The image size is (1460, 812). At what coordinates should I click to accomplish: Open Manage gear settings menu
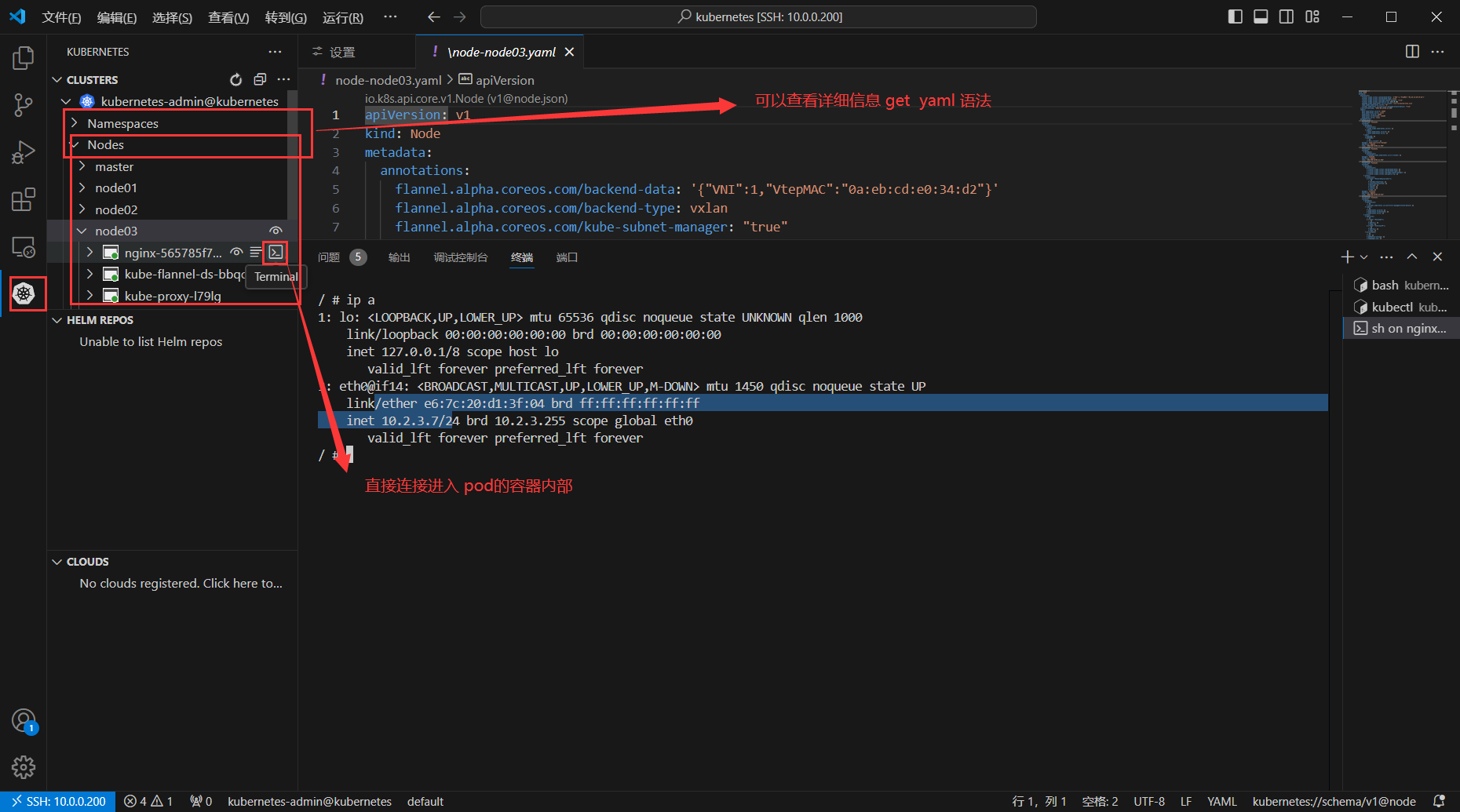point(24,766)
